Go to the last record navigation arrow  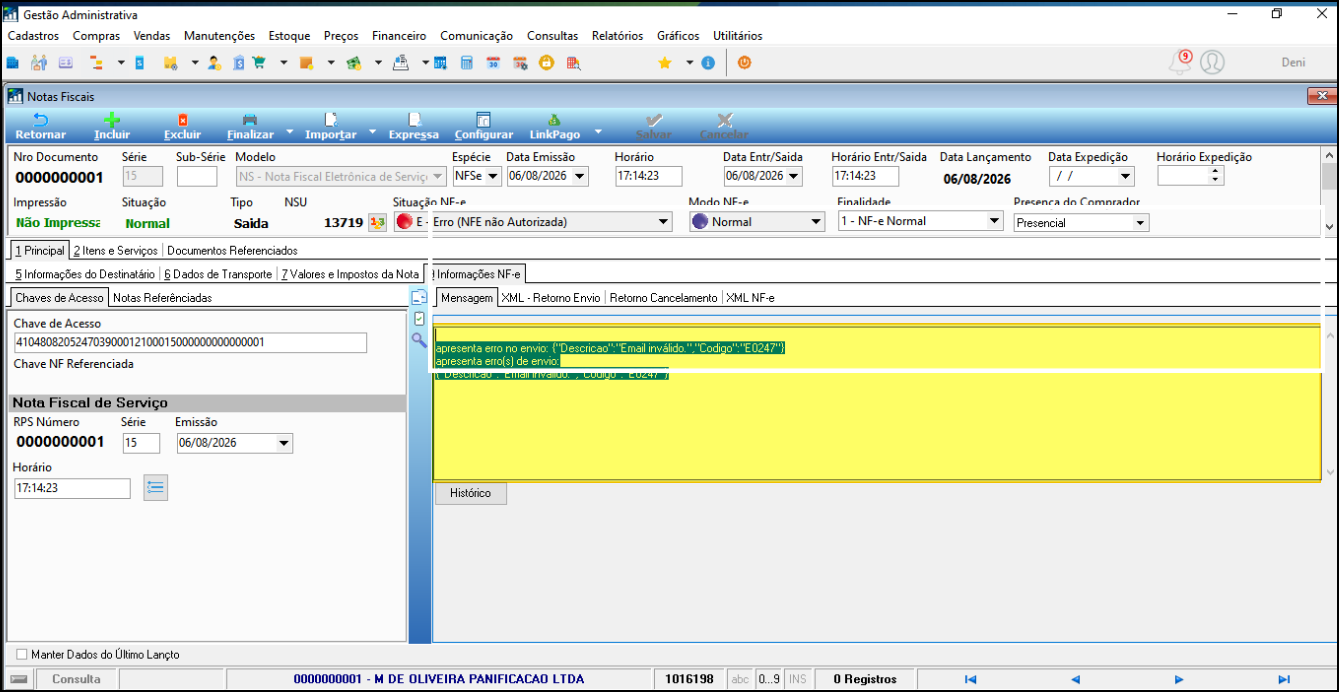1284,679
